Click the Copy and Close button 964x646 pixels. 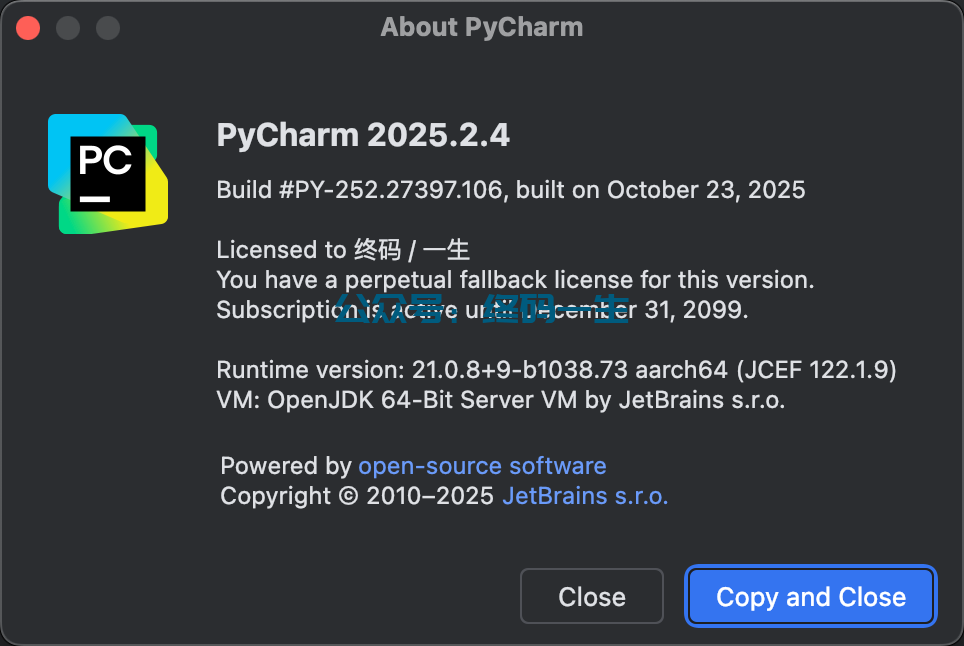[811, 597]
